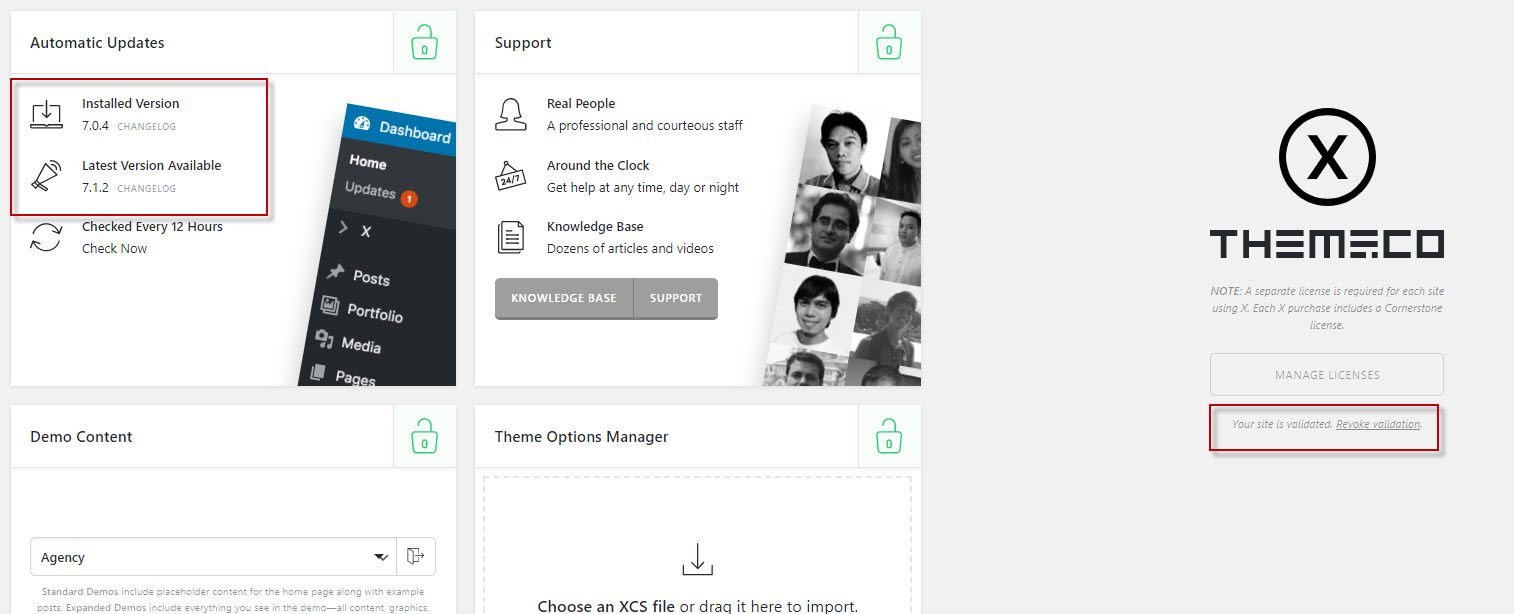Viewport: 1514px width, 614px height.
Task: Click the 24/7 Around the Clock icon
Action: [511, 176]
